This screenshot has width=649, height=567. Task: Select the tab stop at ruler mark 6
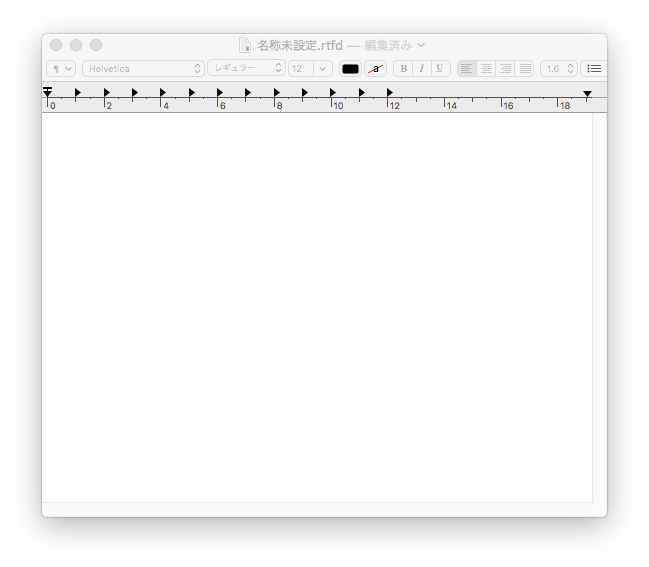tap(219, 92)
